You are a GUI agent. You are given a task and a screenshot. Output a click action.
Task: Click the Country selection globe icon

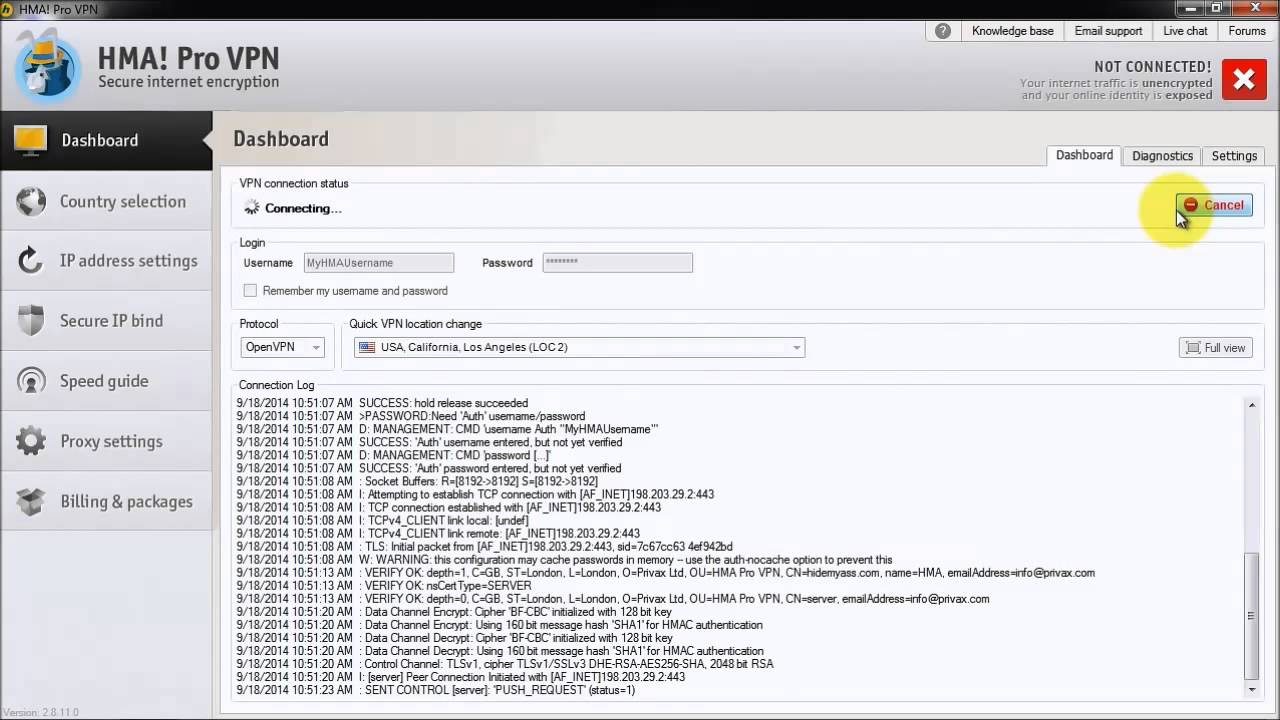pos(31,201)
